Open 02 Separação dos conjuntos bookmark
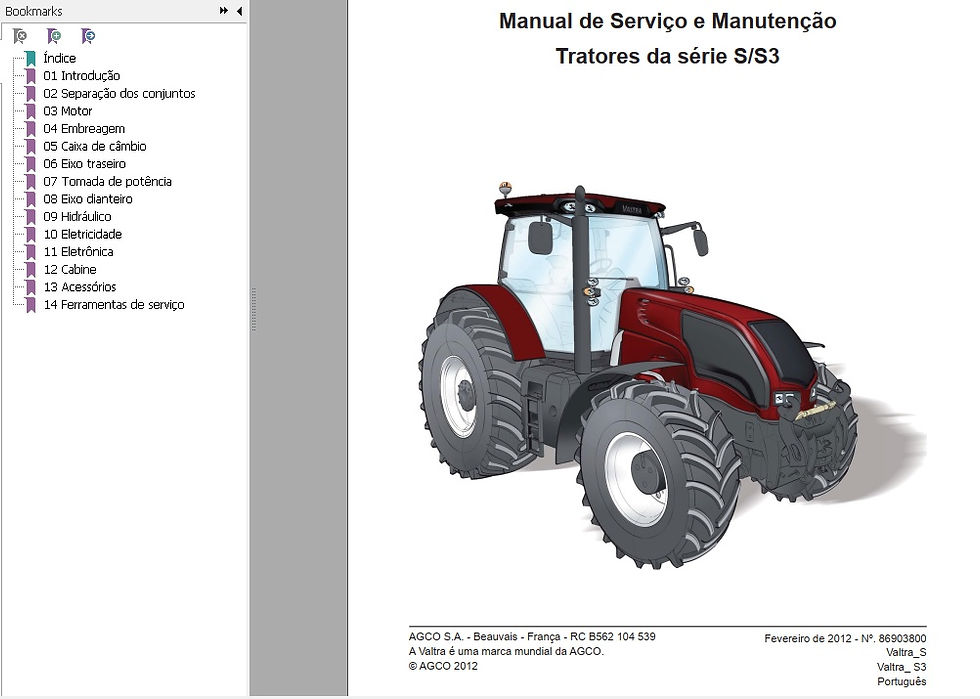 (119, 93)
